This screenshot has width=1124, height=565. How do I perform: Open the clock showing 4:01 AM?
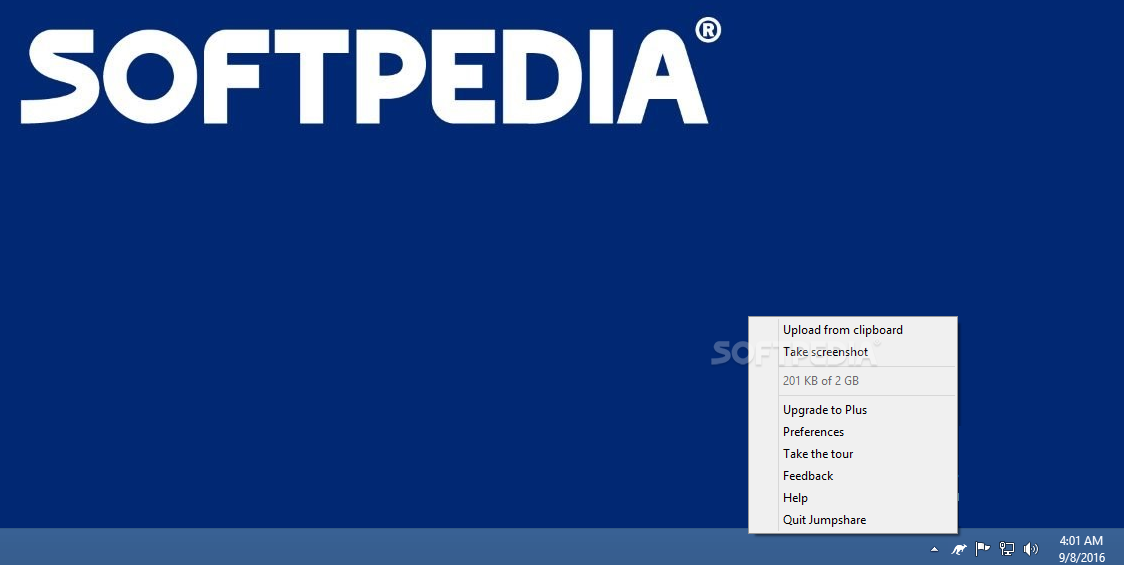click(x=1081, y=549)
